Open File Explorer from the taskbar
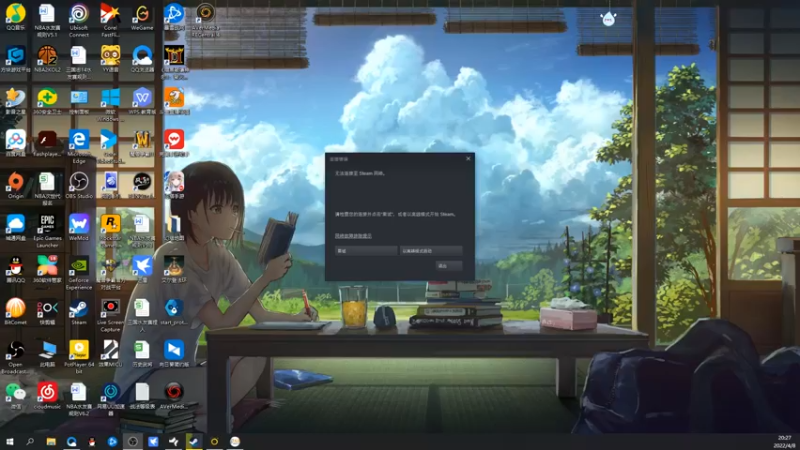This screenshot has height=450, width=800. pyautogui.click(x=51, y=441)
